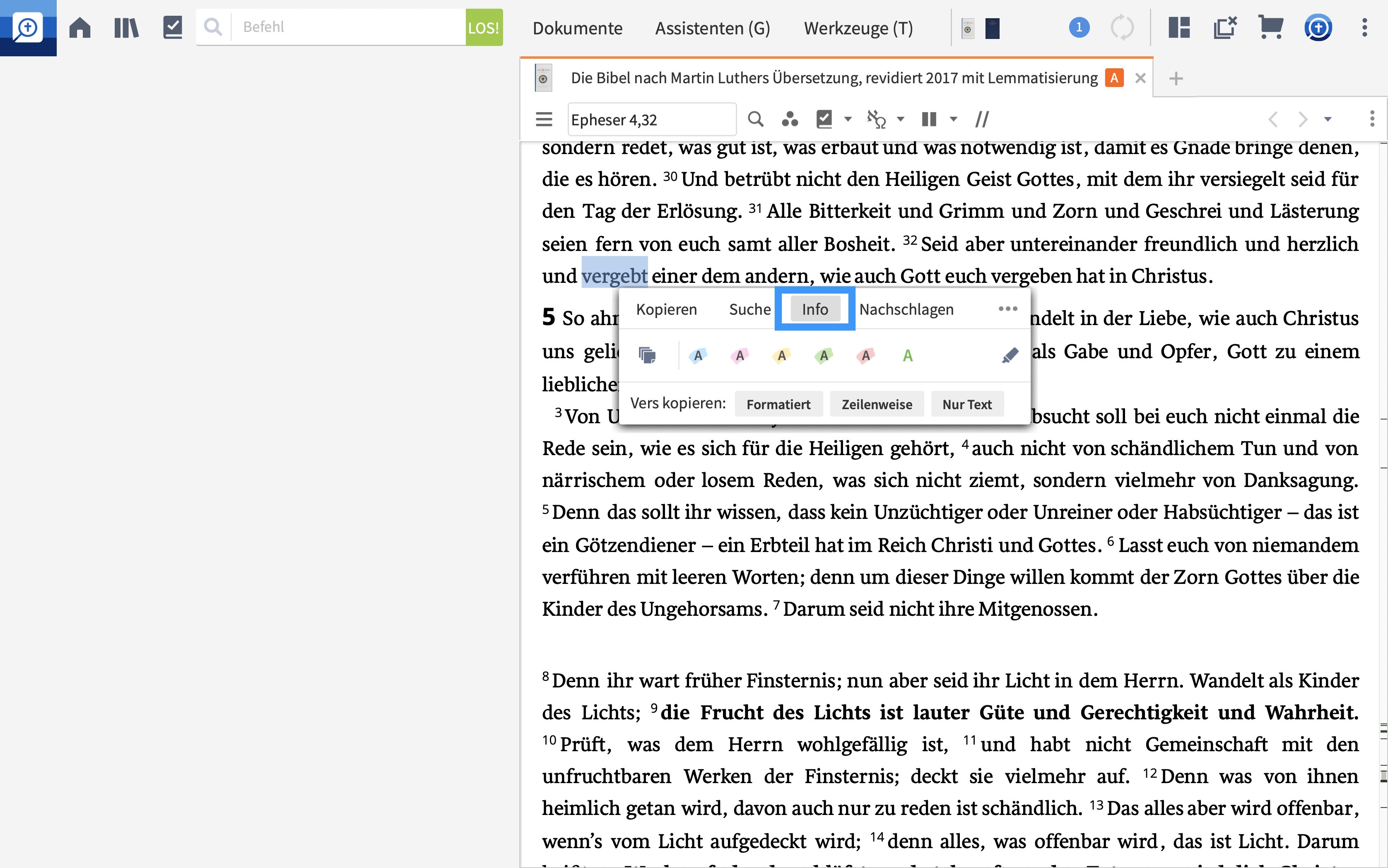This screenshot has height=868, width=1388.
Task: Open the Dokumente menu
Action: (577, 28)
